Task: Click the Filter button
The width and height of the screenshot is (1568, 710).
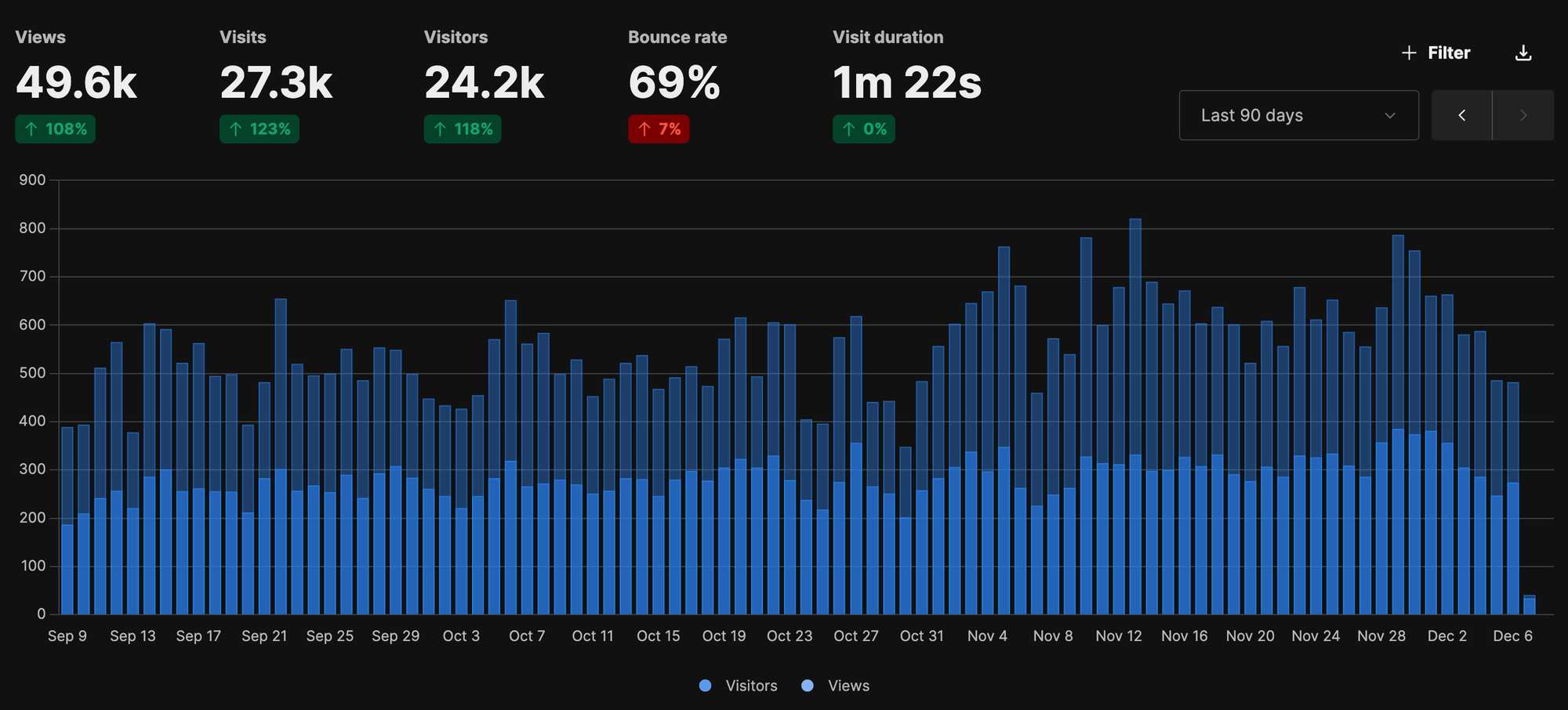Action: 1436,52
